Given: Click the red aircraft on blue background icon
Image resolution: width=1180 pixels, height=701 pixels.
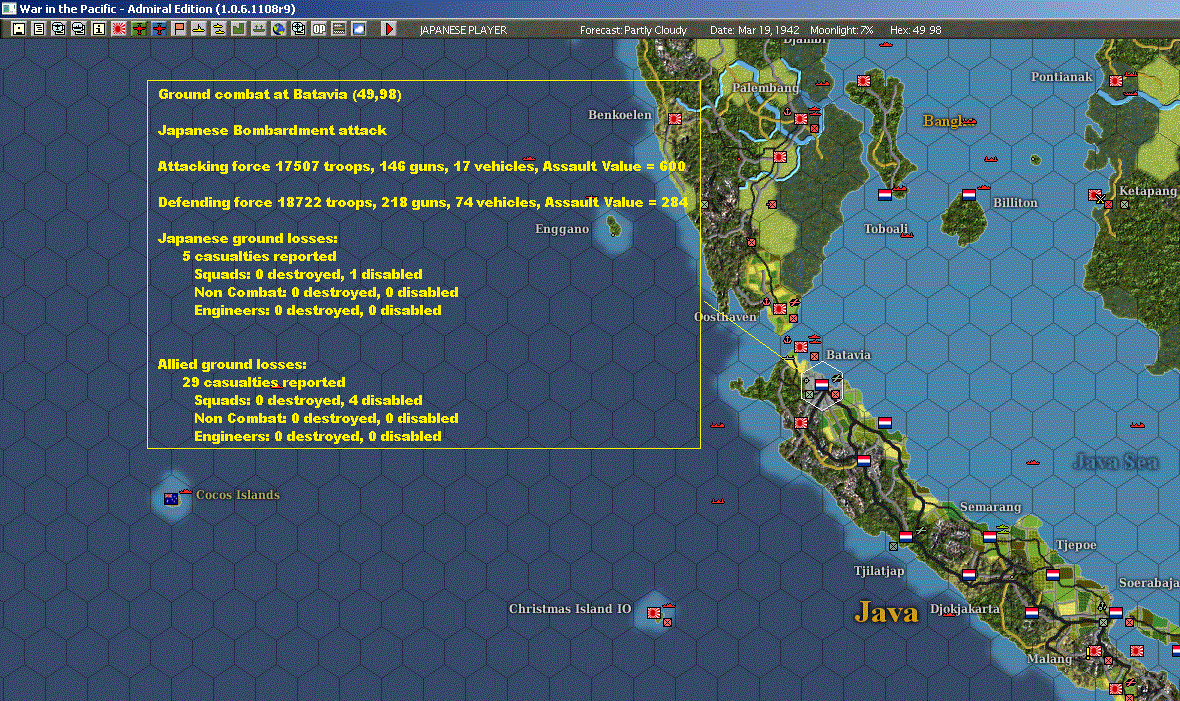Looking at the screenshot, I should [159, 29].
